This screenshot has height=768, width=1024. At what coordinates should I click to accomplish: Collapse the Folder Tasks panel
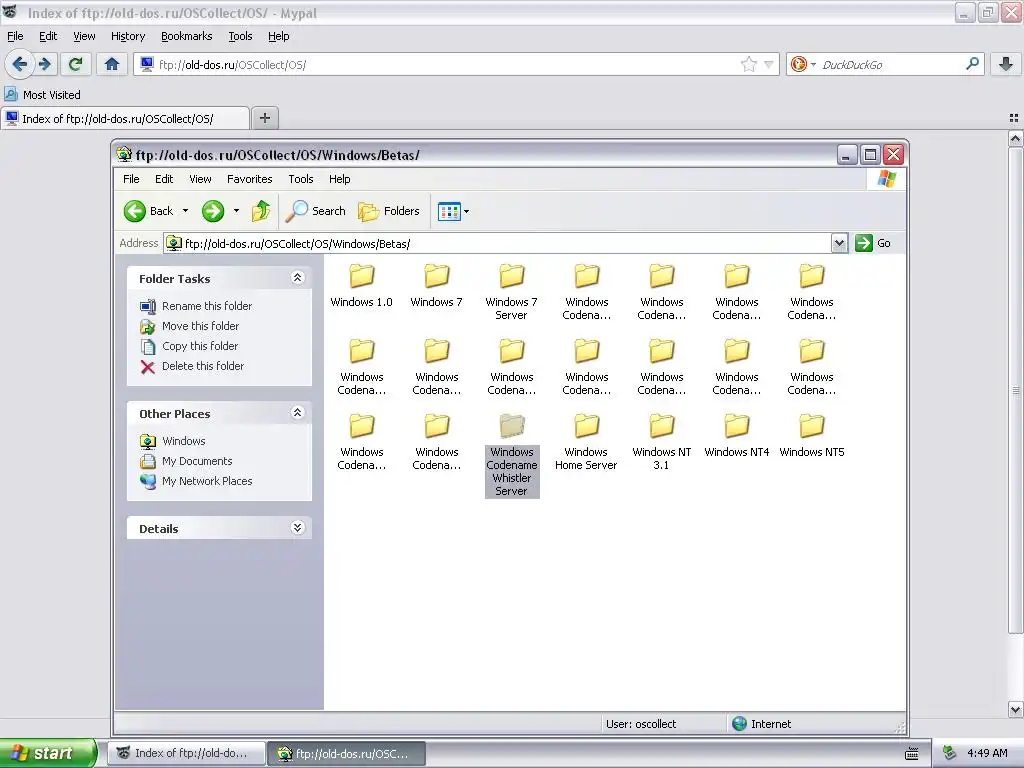297,278
